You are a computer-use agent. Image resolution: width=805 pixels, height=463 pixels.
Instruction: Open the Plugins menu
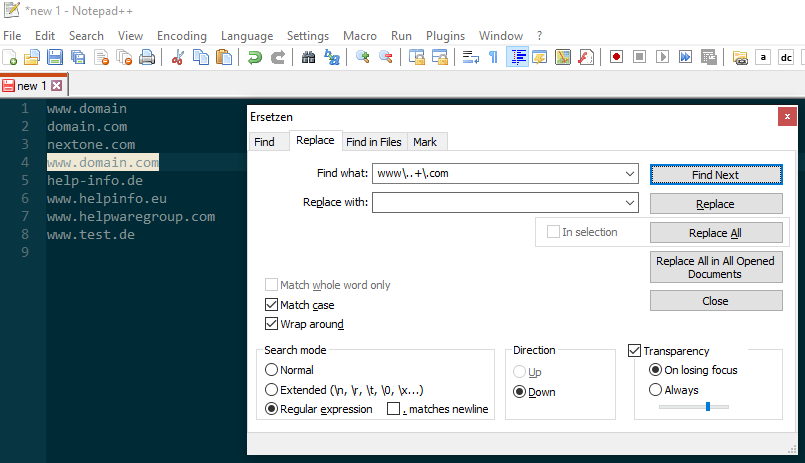coord(445,36)
